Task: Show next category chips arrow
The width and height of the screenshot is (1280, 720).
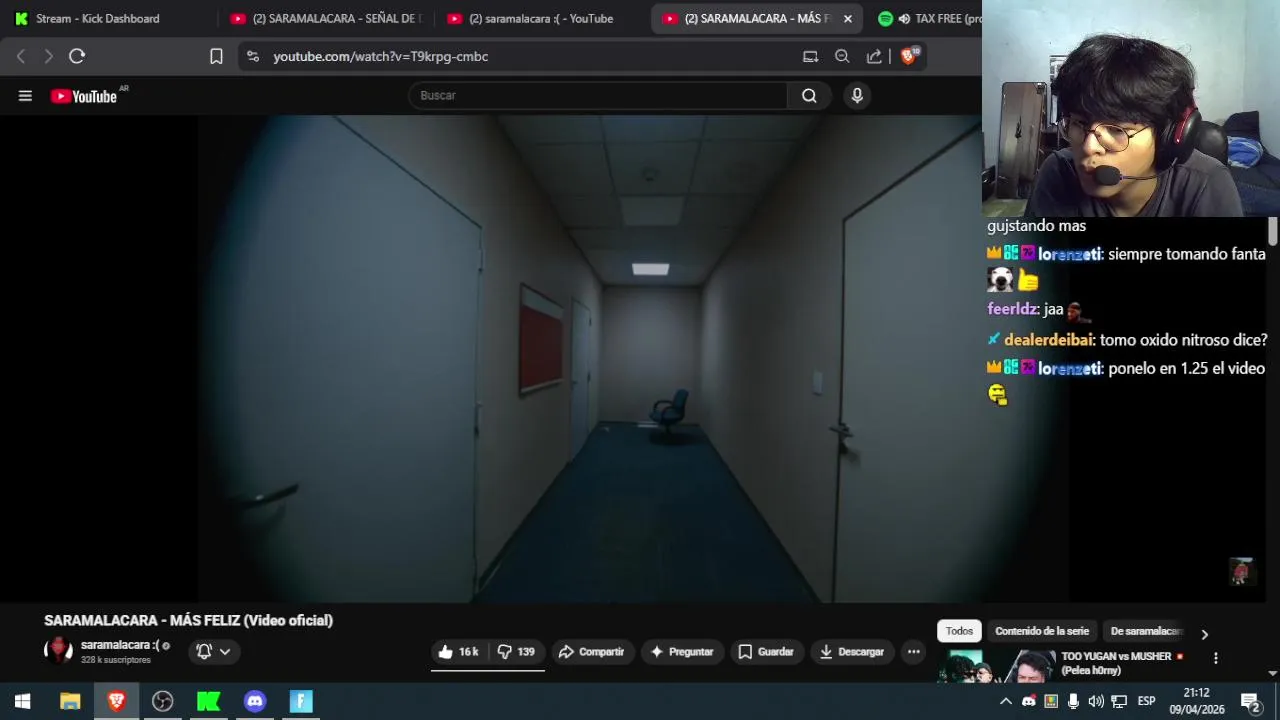Action: pyautogui.click(x=1204, y=634)
